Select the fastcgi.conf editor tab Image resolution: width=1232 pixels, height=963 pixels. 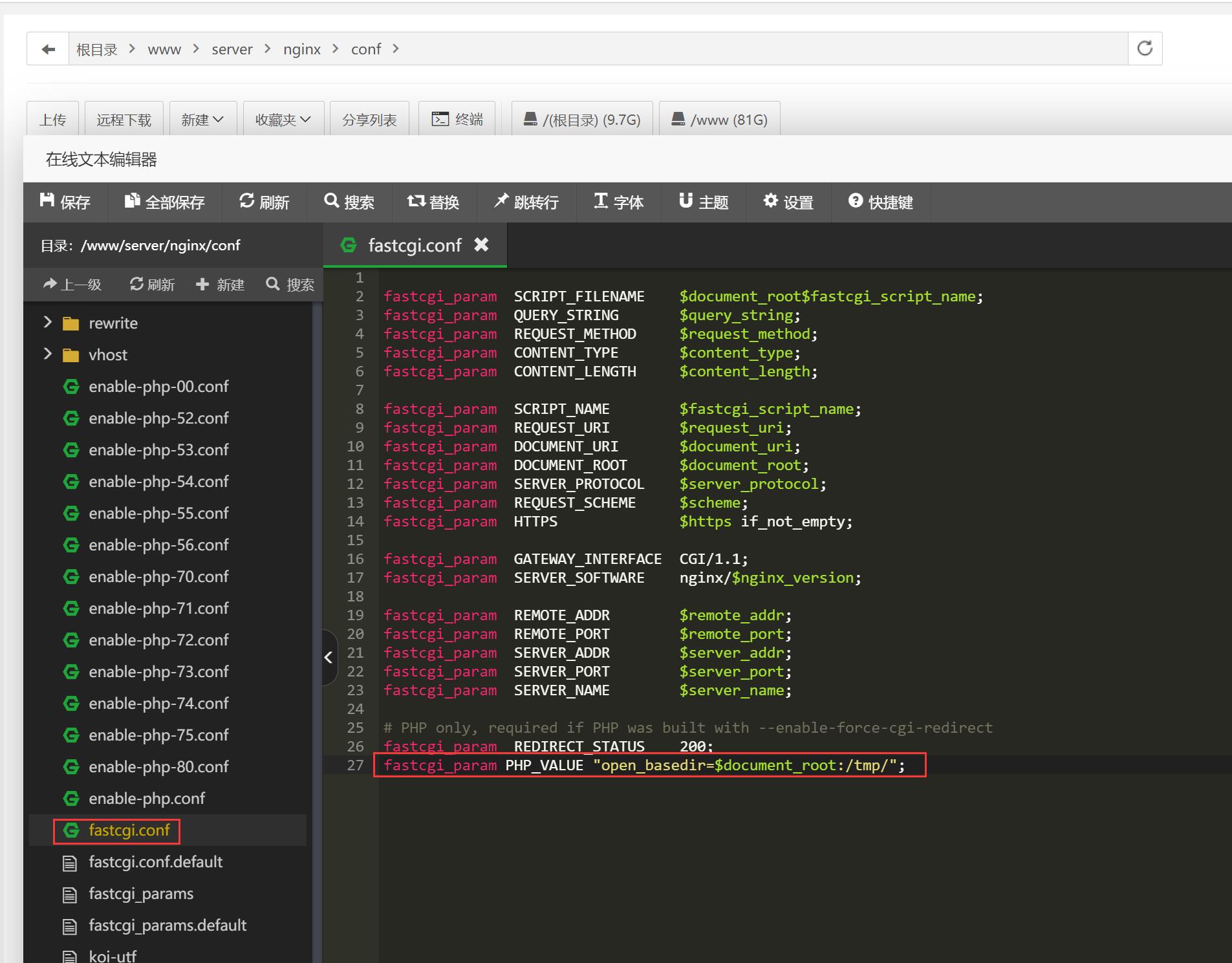[415, 245]
